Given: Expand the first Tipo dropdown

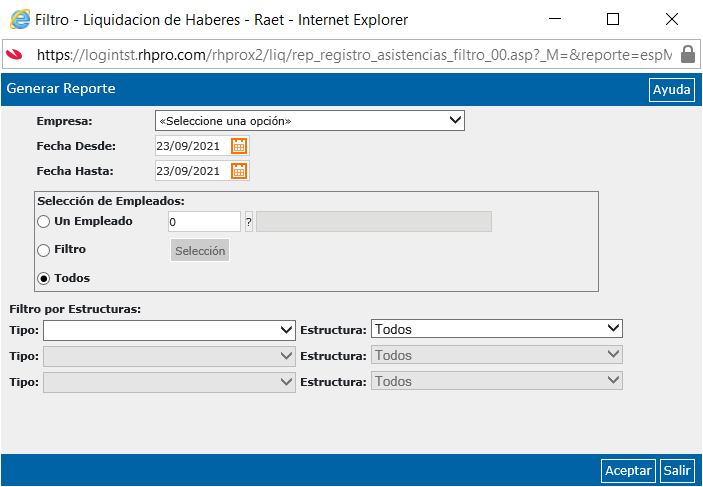Looking at the screenshot, I should 169,330.
